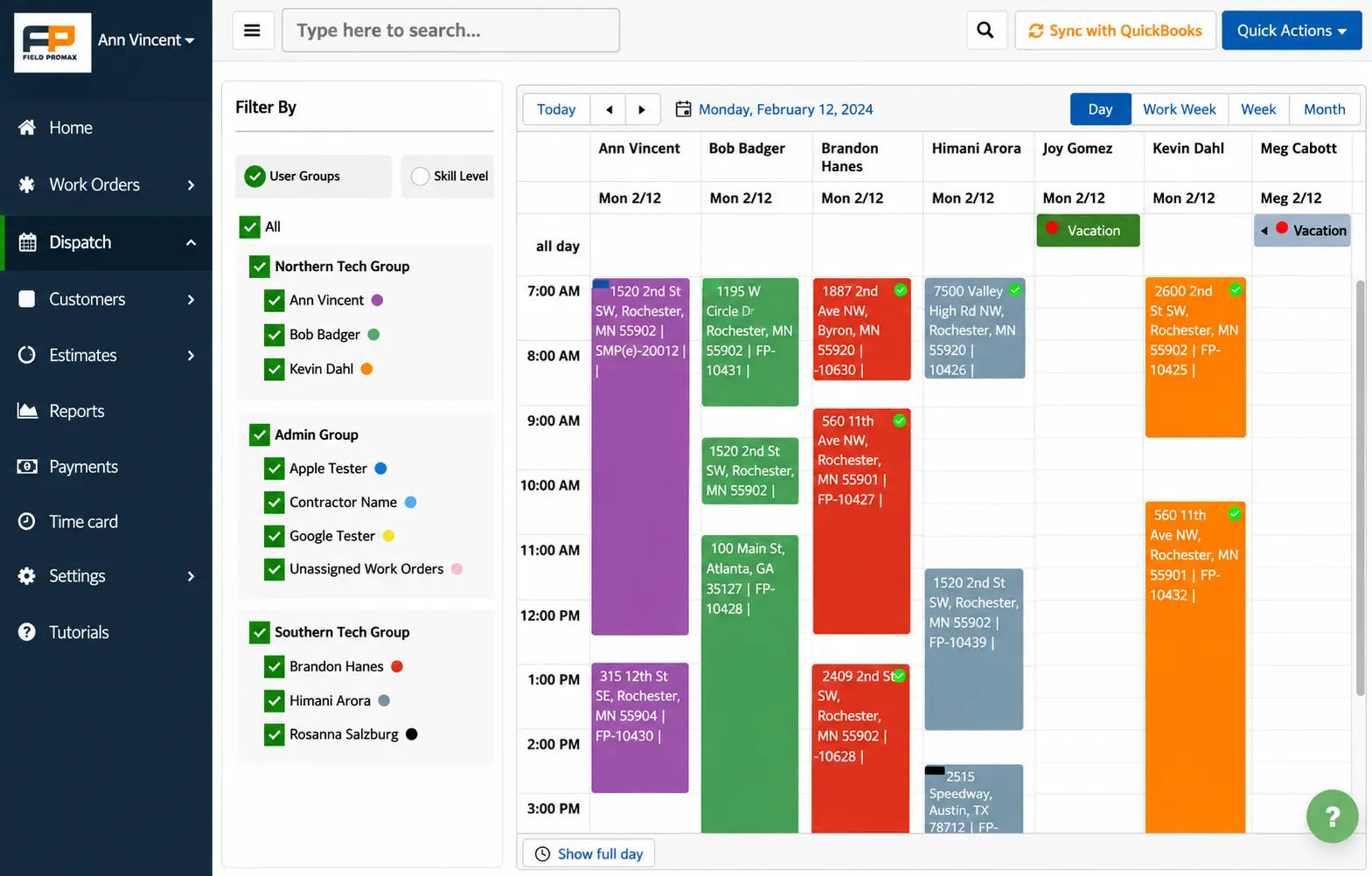Click the Show full day button
This screenshot has width=1372, height=876.
(588, 854)
